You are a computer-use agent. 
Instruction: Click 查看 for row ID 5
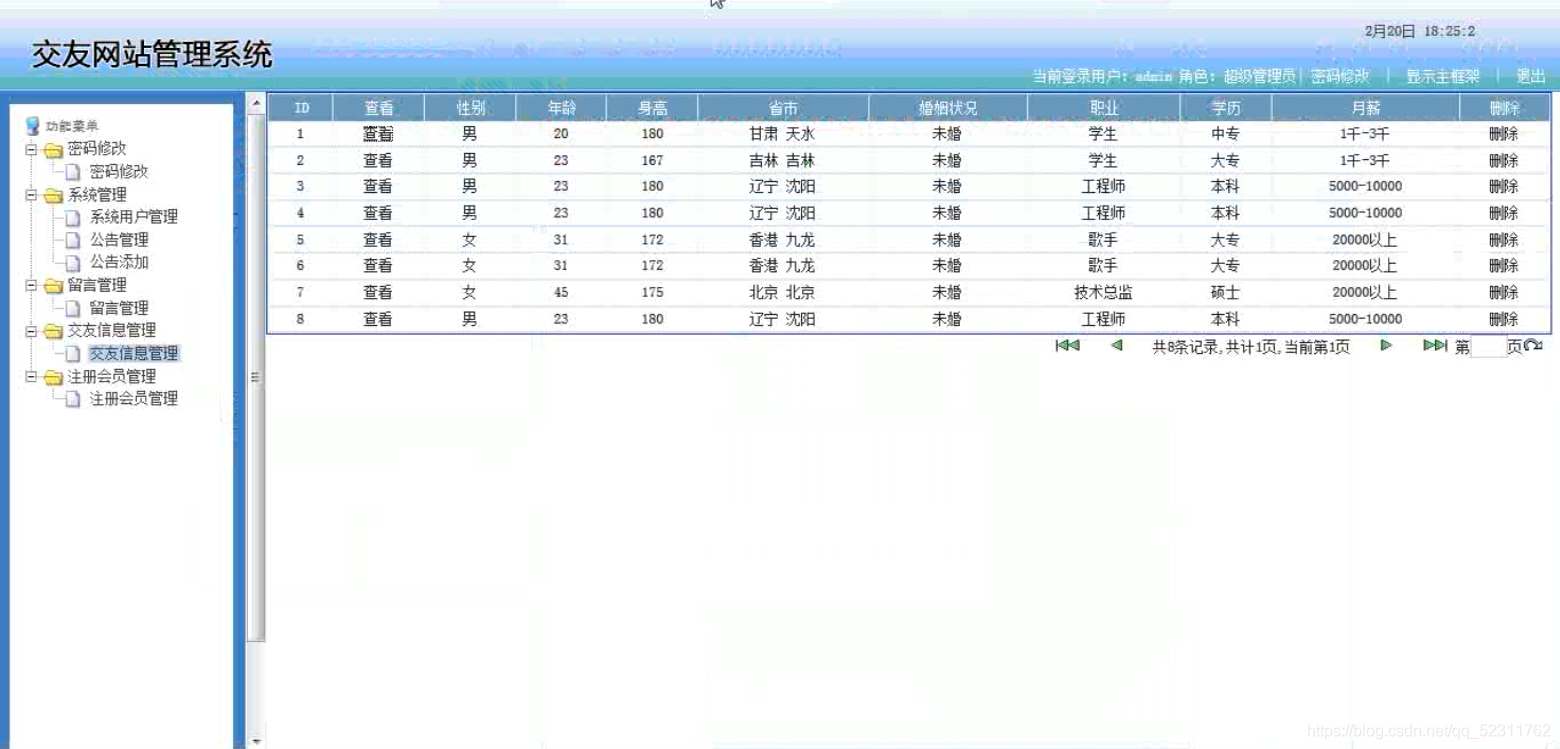click(x=378, y=240)
